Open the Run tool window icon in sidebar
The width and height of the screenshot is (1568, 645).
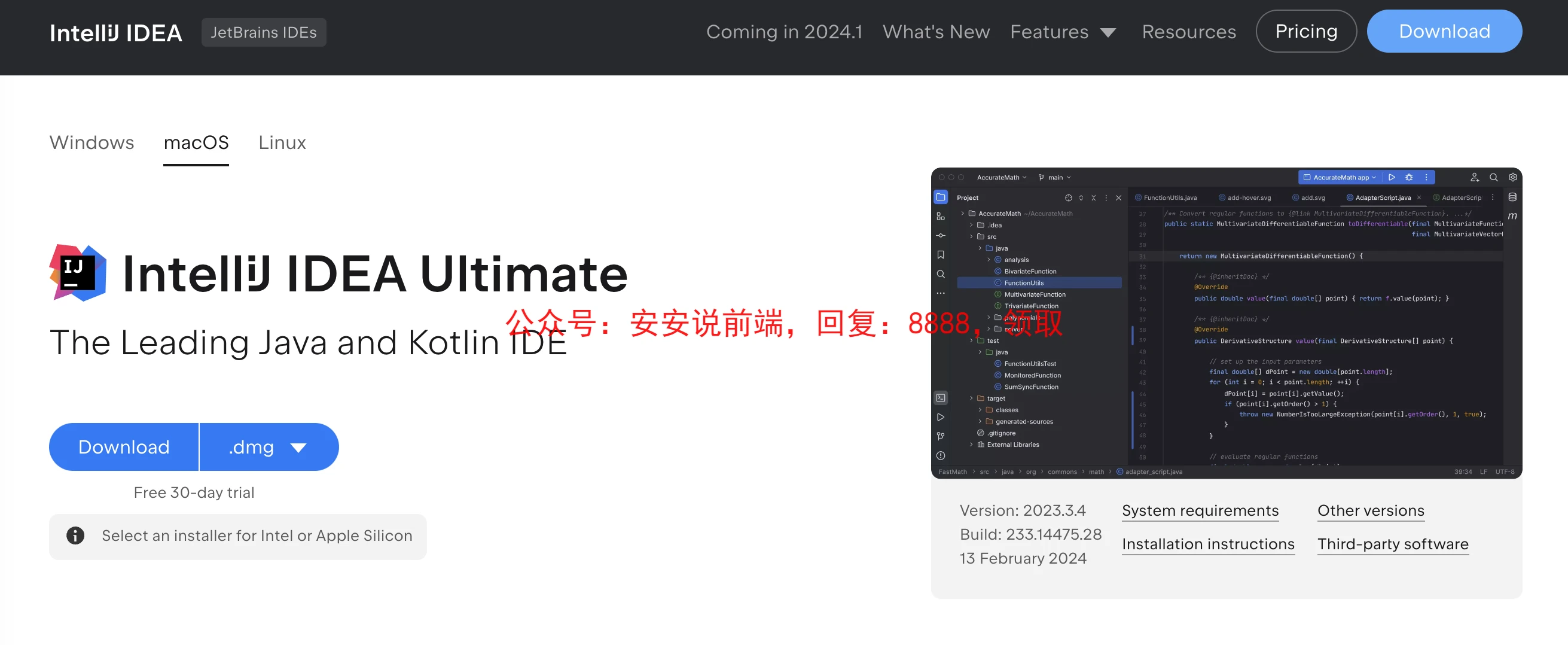coord(941,417)
